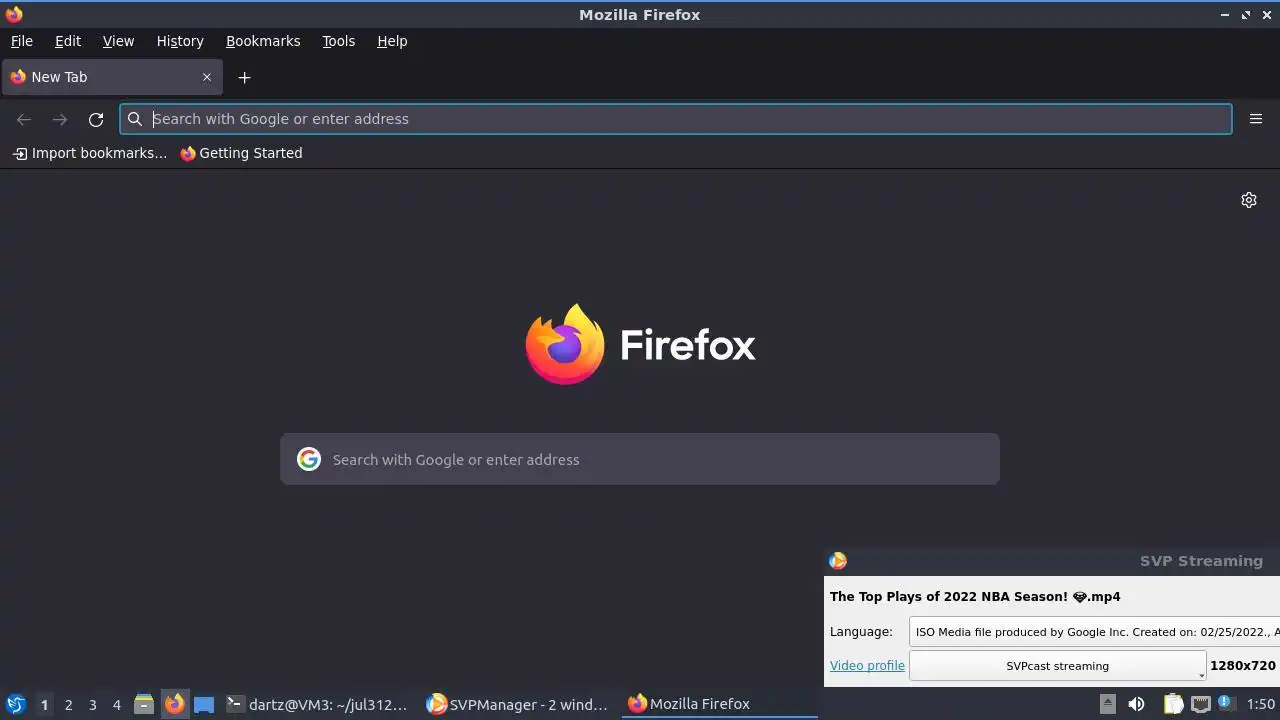This screenshot has height=720, width=1280.
Task: Open Getting Started bookmark
Action: pos(241,153)
